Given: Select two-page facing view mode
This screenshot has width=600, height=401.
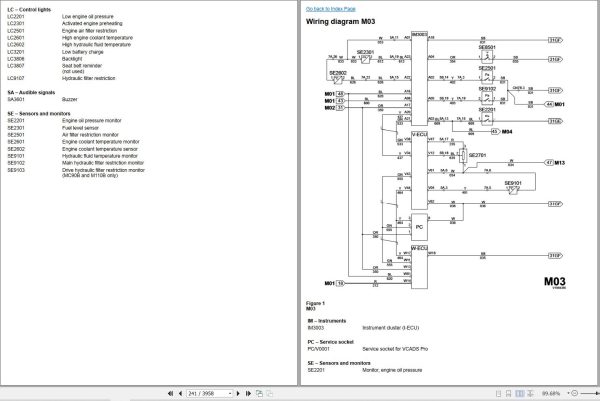Looking at the screenshot, I should click(520, 393).
